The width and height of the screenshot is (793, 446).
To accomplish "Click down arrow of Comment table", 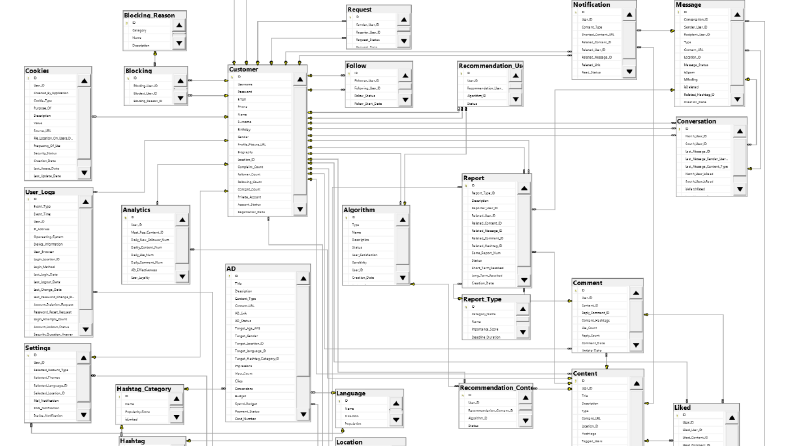I will point(636,345).
